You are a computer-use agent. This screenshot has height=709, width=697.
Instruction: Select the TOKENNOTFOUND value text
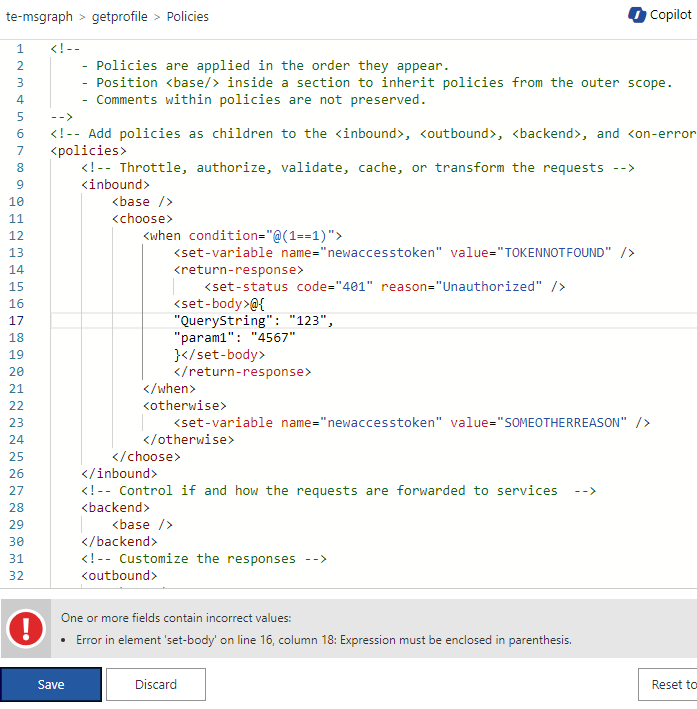[554, 252]
